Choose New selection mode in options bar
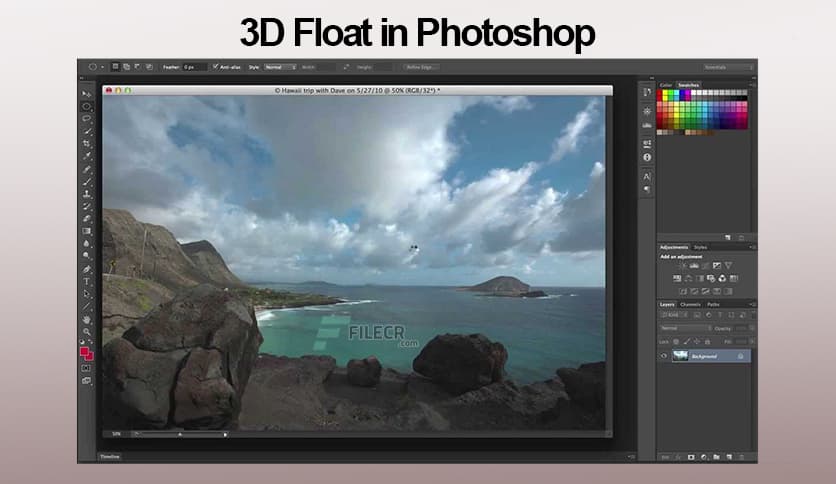The image size is (836, 484). pos(115,67)
